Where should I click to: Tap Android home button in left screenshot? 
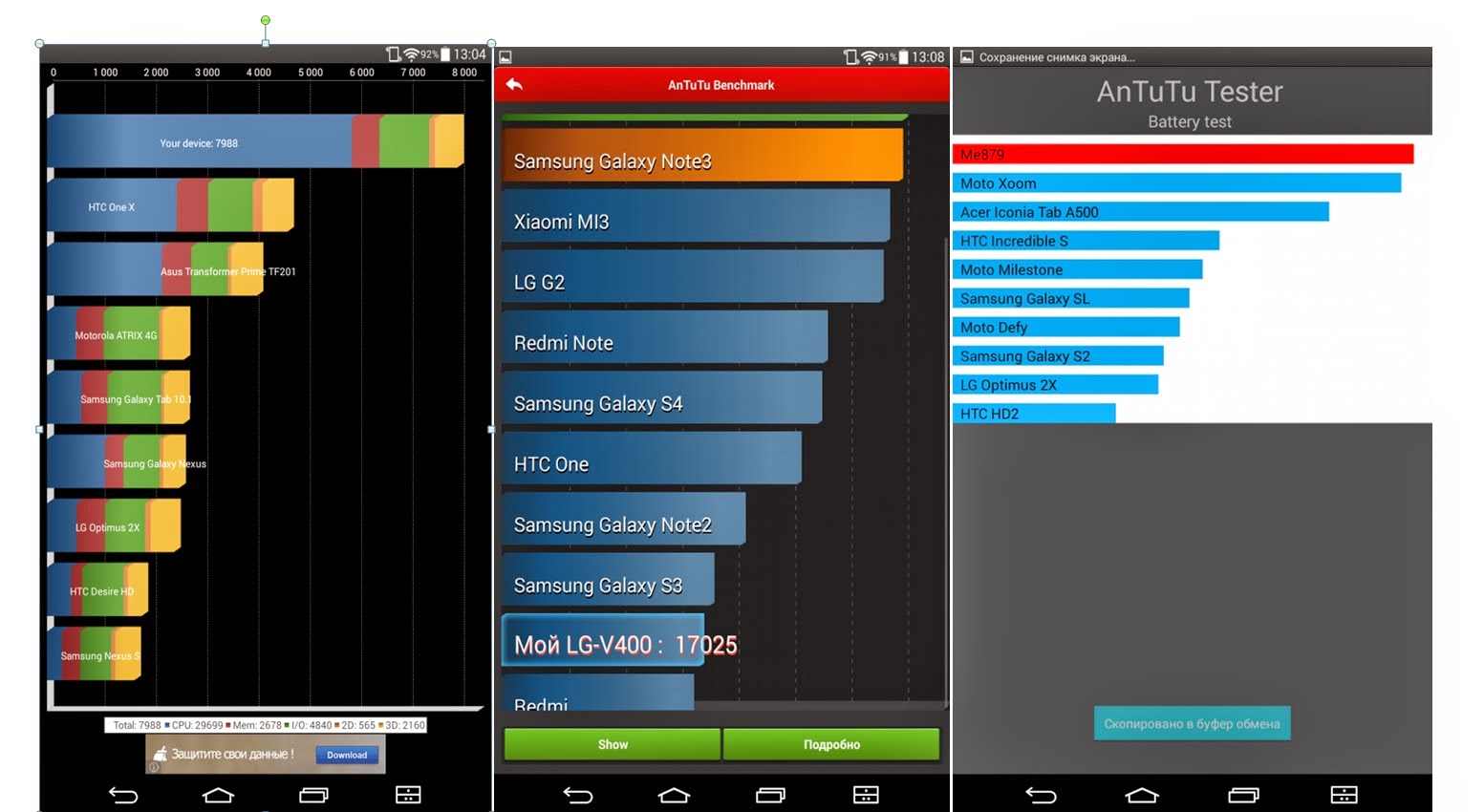218,795
